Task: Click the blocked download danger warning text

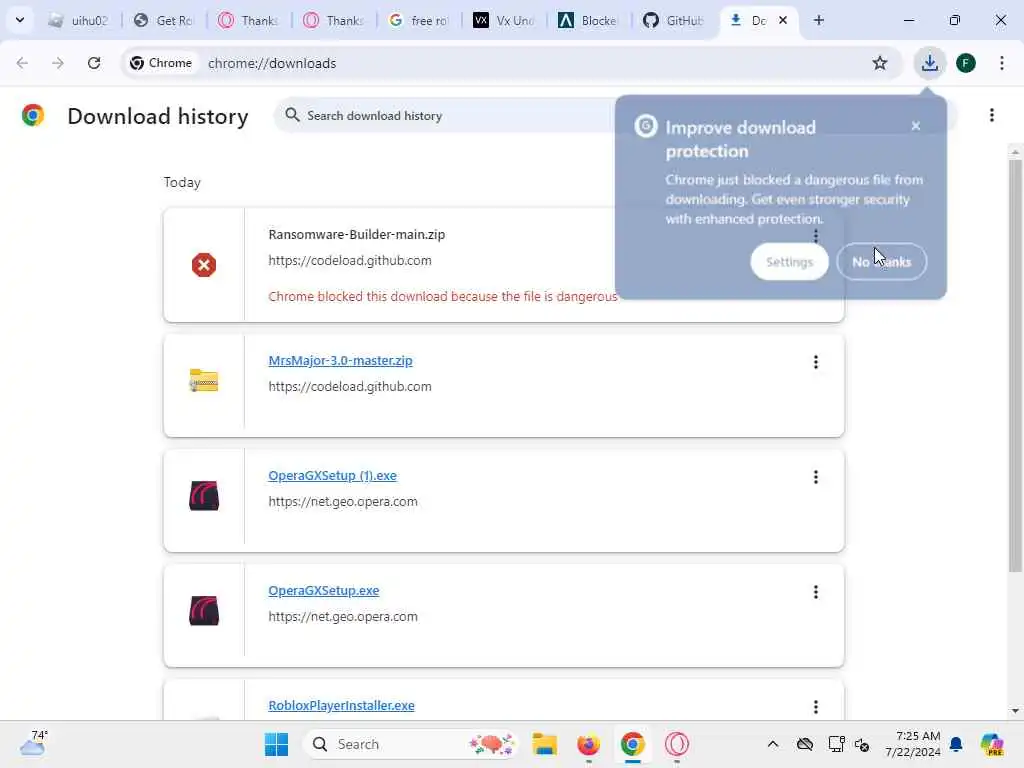Action: (443, 296)
